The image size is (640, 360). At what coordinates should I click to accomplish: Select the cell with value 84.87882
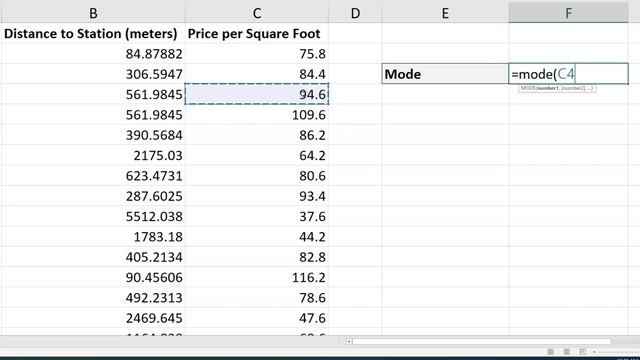point(93,54)
